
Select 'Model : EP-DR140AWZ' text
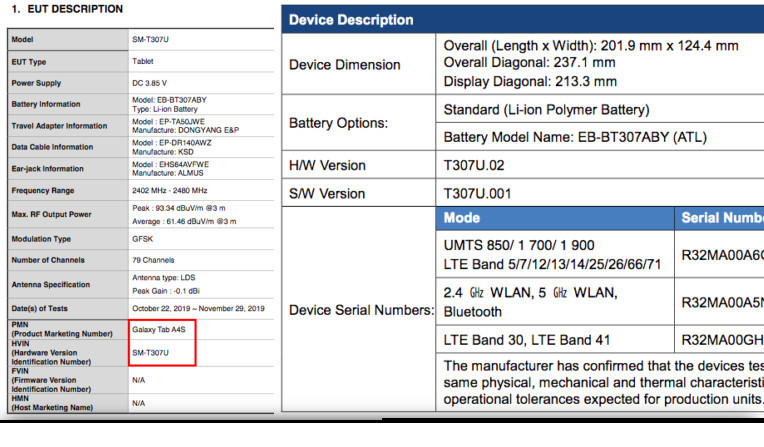point(172,143)
